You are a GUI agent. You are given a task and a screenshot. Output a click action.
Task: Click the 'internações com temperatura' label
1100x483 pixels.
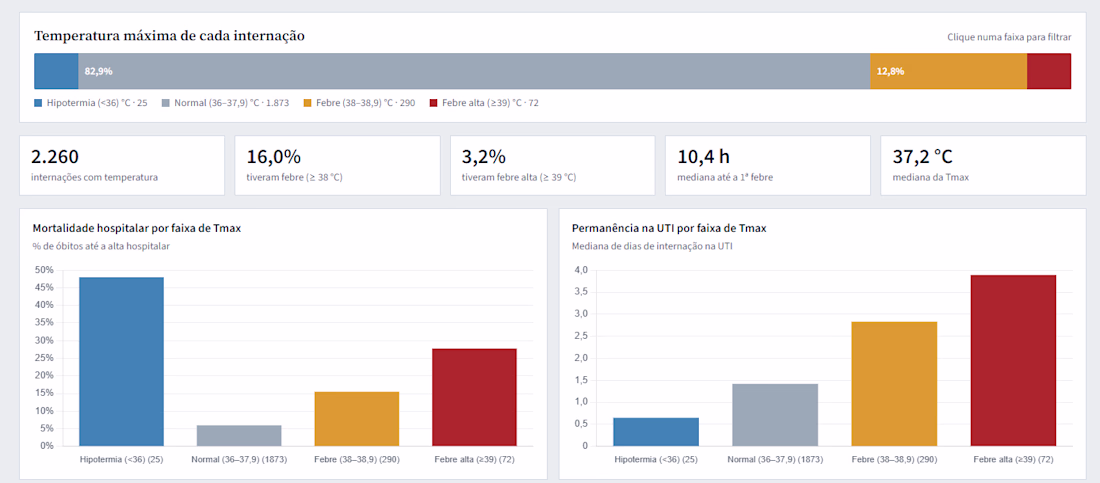click(x=95, y=178)
